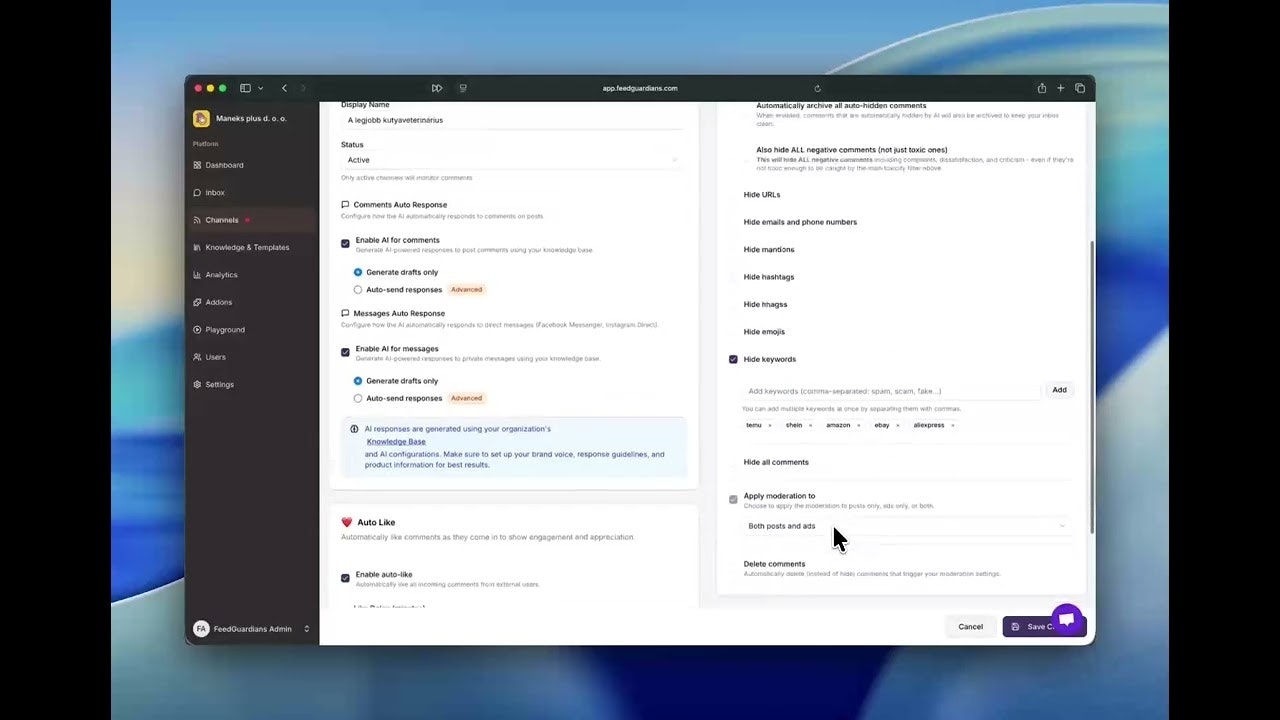
Task: Click the fast-forward icon in browser toolbar
Action: 437,88
